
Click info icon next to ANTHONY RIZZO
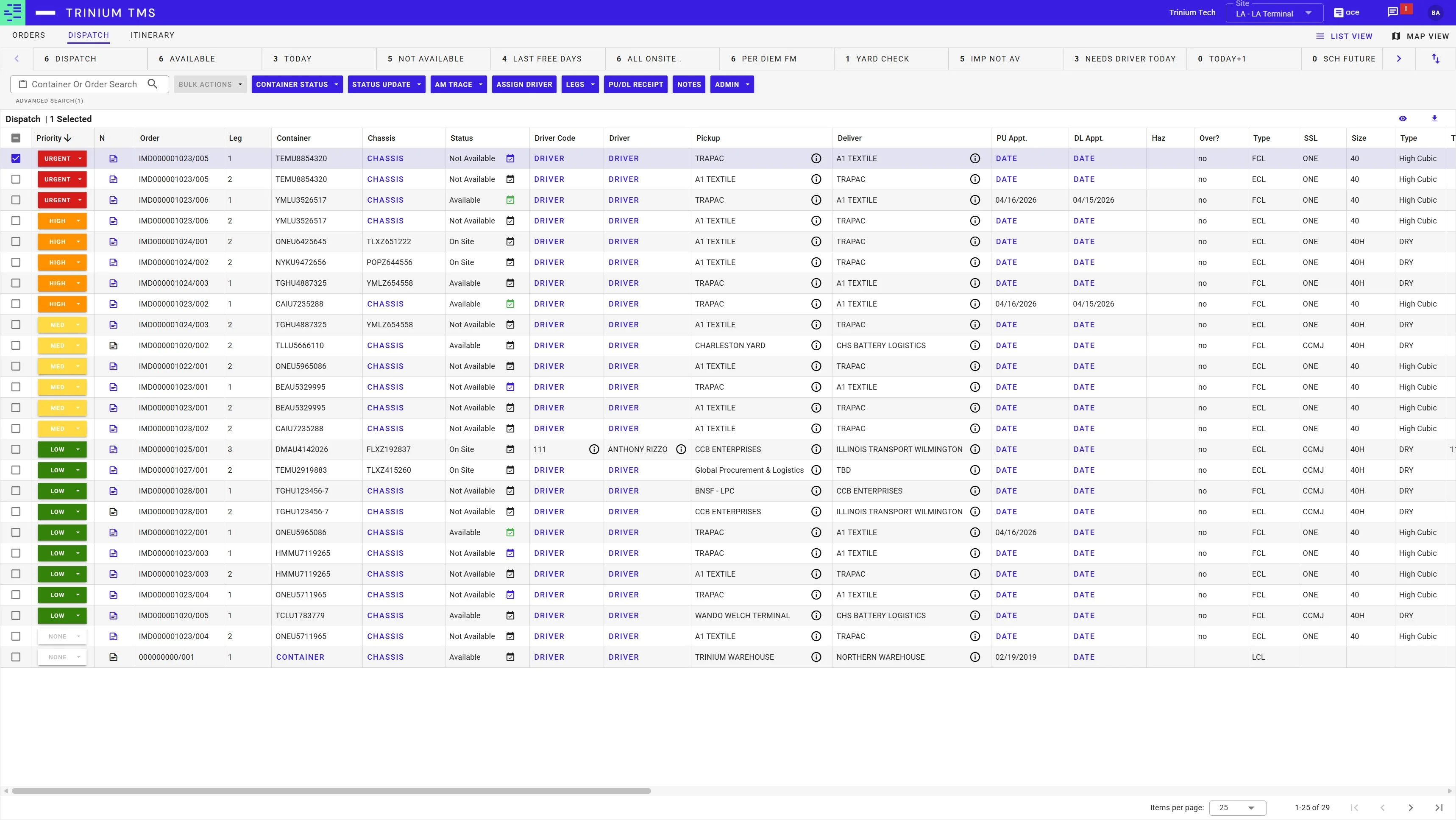pyautogui.click(x=681, y=449)
